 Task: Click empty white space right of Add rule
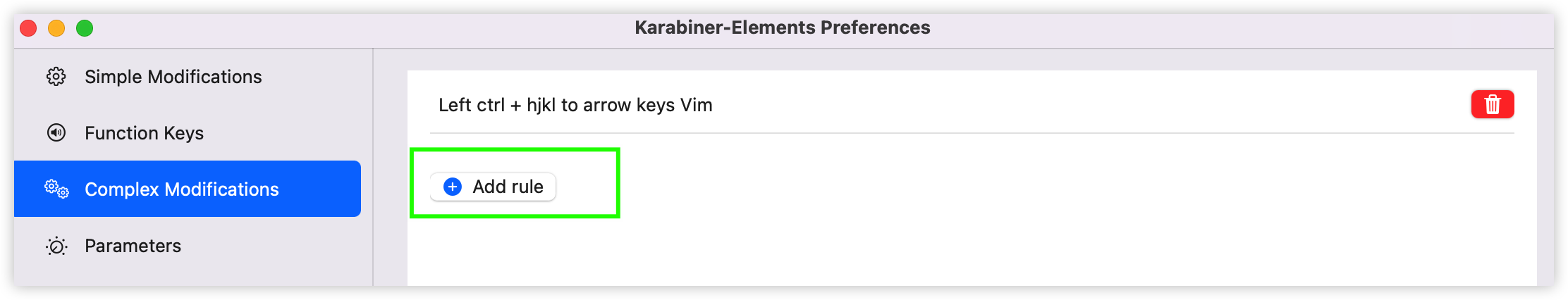pos(987,211)
